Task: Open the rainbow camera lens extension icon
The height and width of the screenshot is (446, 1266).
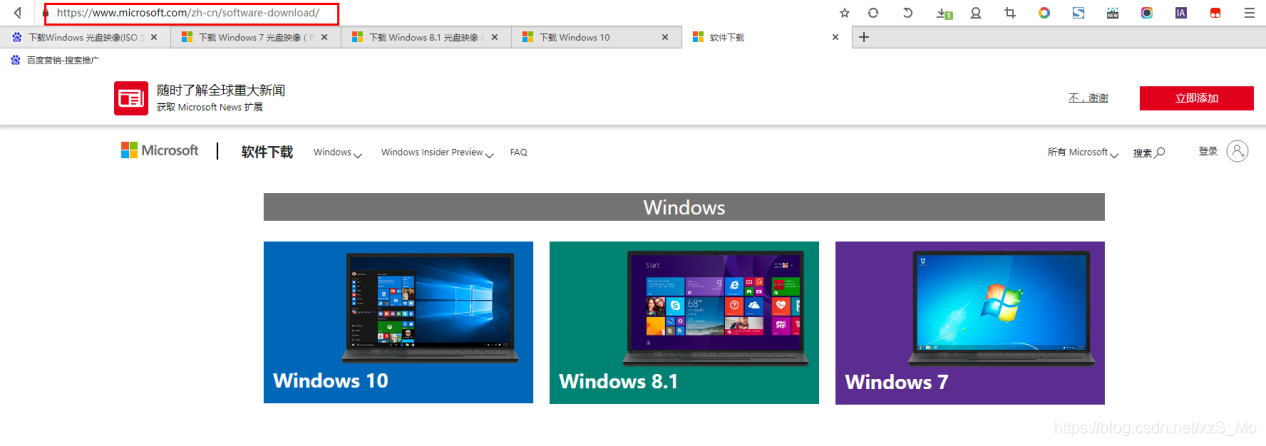Action: (1146, 13)
